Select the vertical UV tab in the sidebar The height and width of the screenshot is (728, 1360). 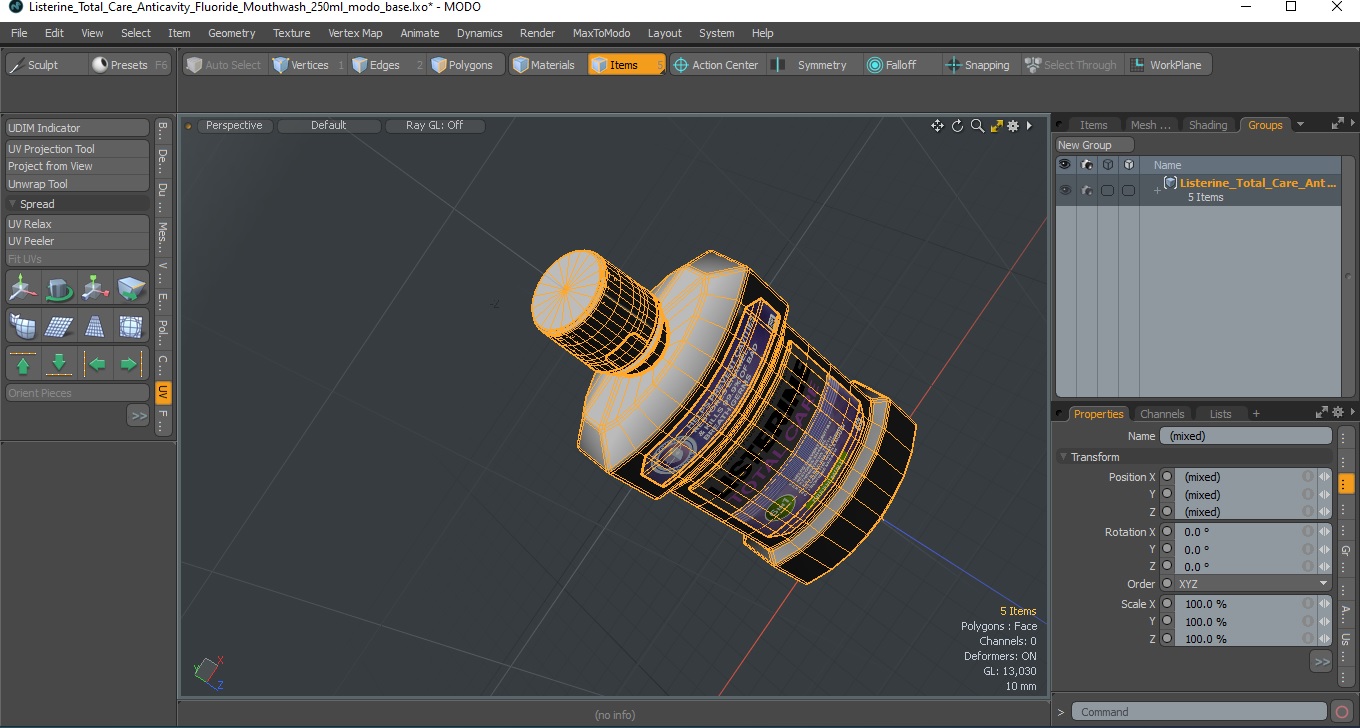[x=163, y=393]
